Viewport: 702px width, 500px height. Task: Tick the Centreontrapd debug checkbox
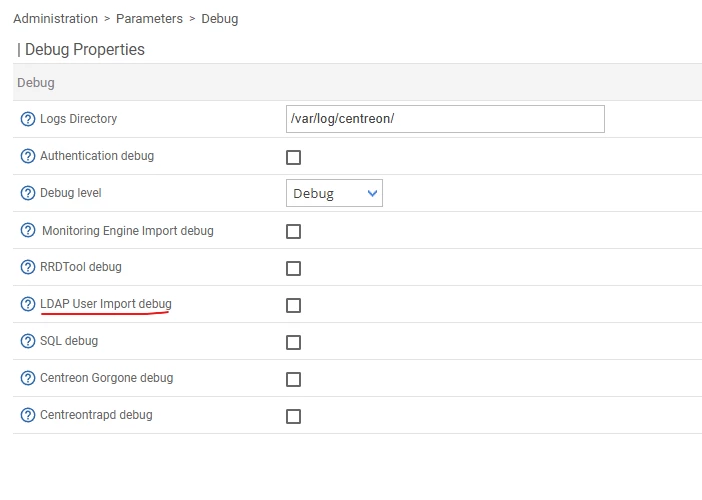pyautogui.click(x=293, y=416)
